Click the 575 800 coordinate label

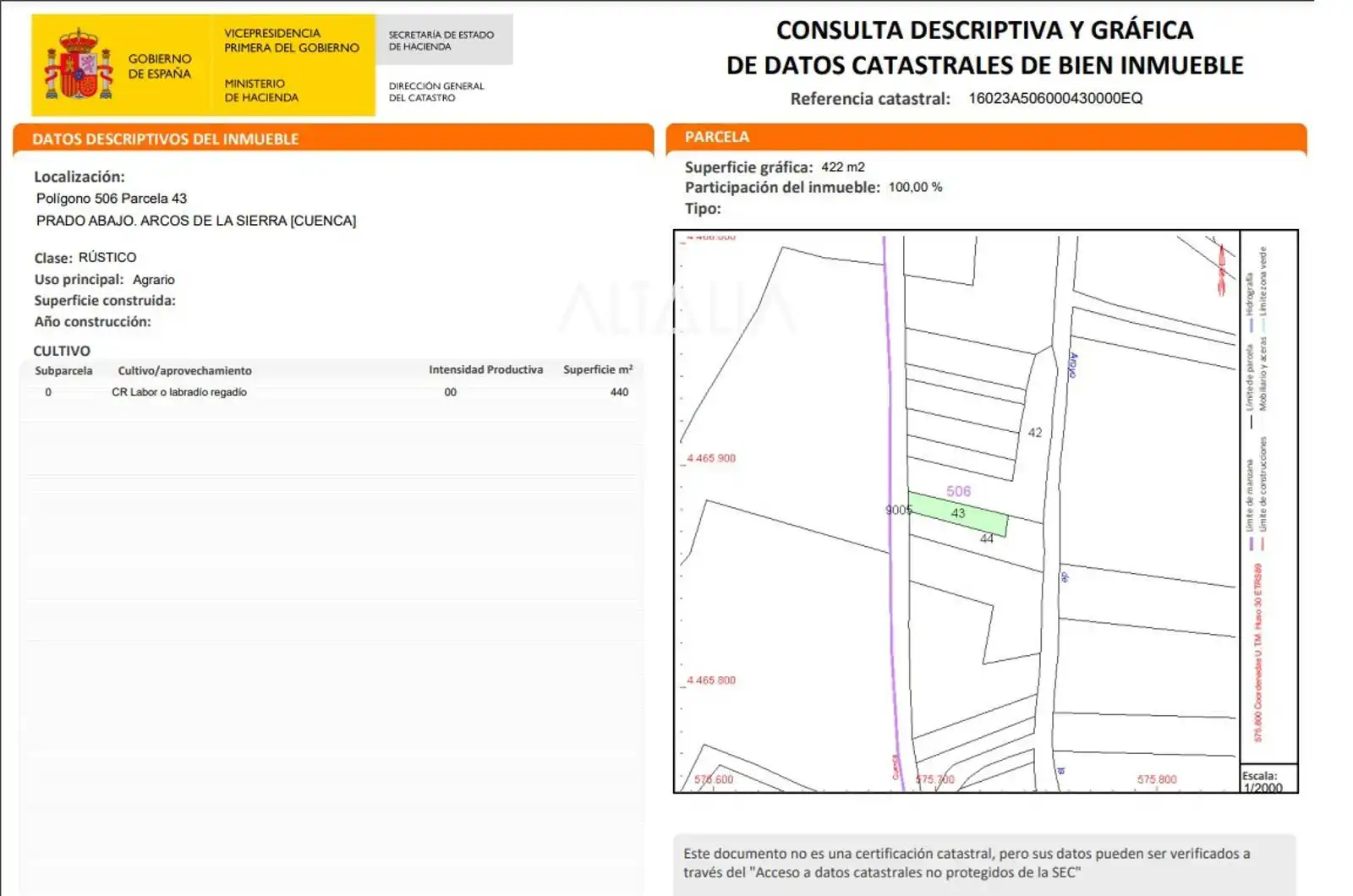1157,779
